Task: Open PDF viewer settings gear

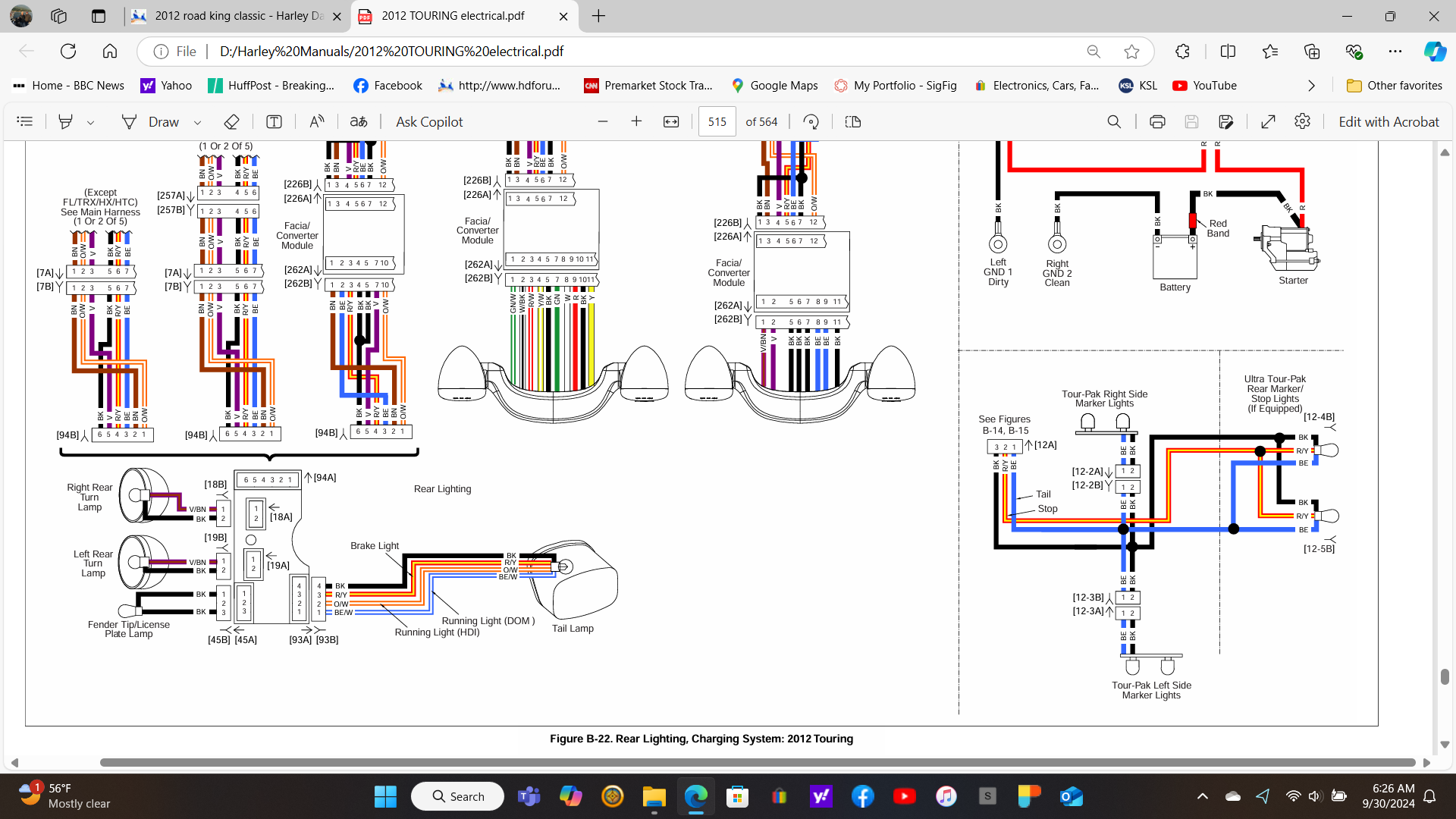Action: 1302,122
